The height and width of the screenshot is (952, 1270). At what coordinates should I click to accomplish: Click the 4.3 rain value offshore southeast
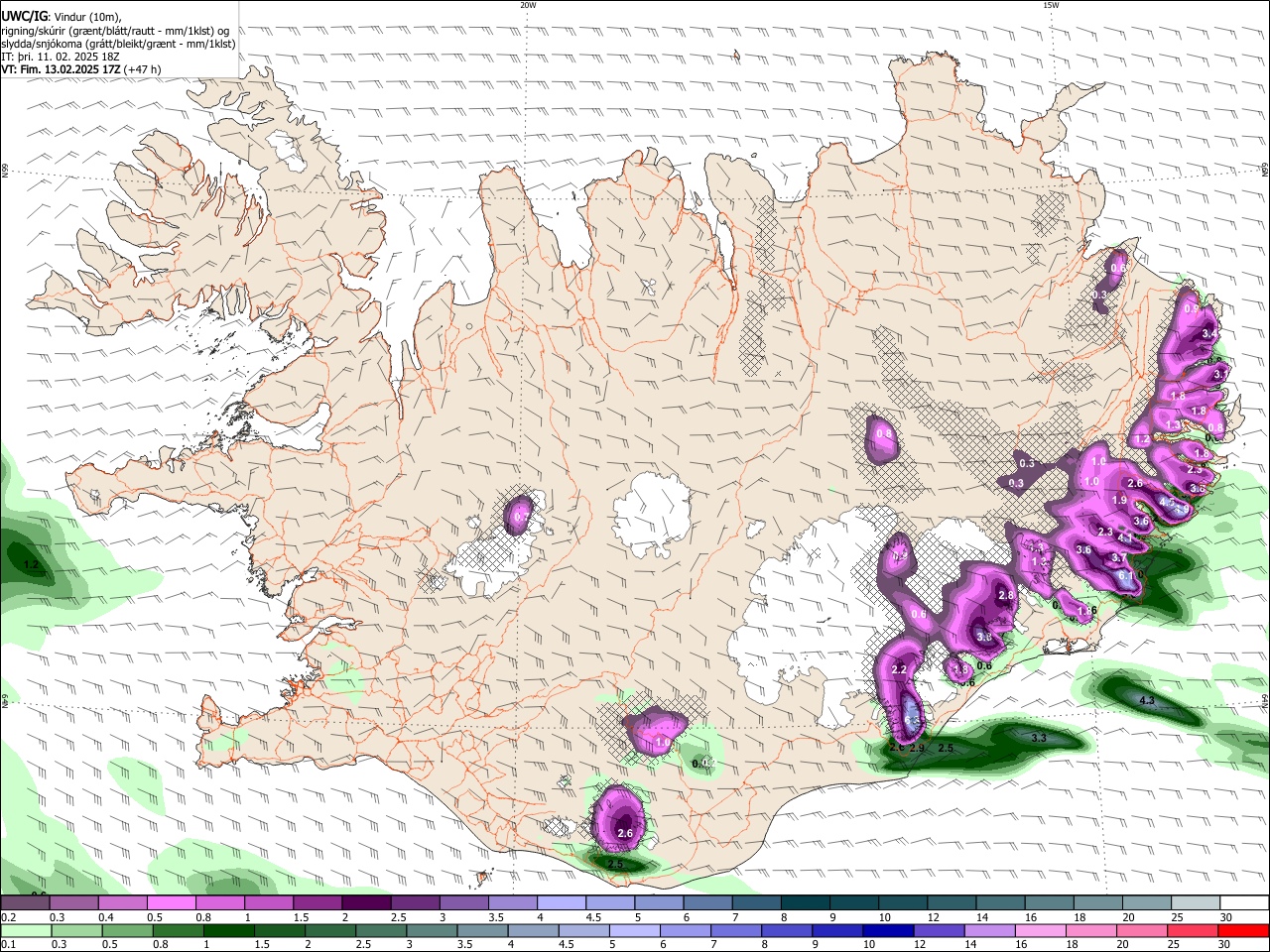coord(1147,700)
